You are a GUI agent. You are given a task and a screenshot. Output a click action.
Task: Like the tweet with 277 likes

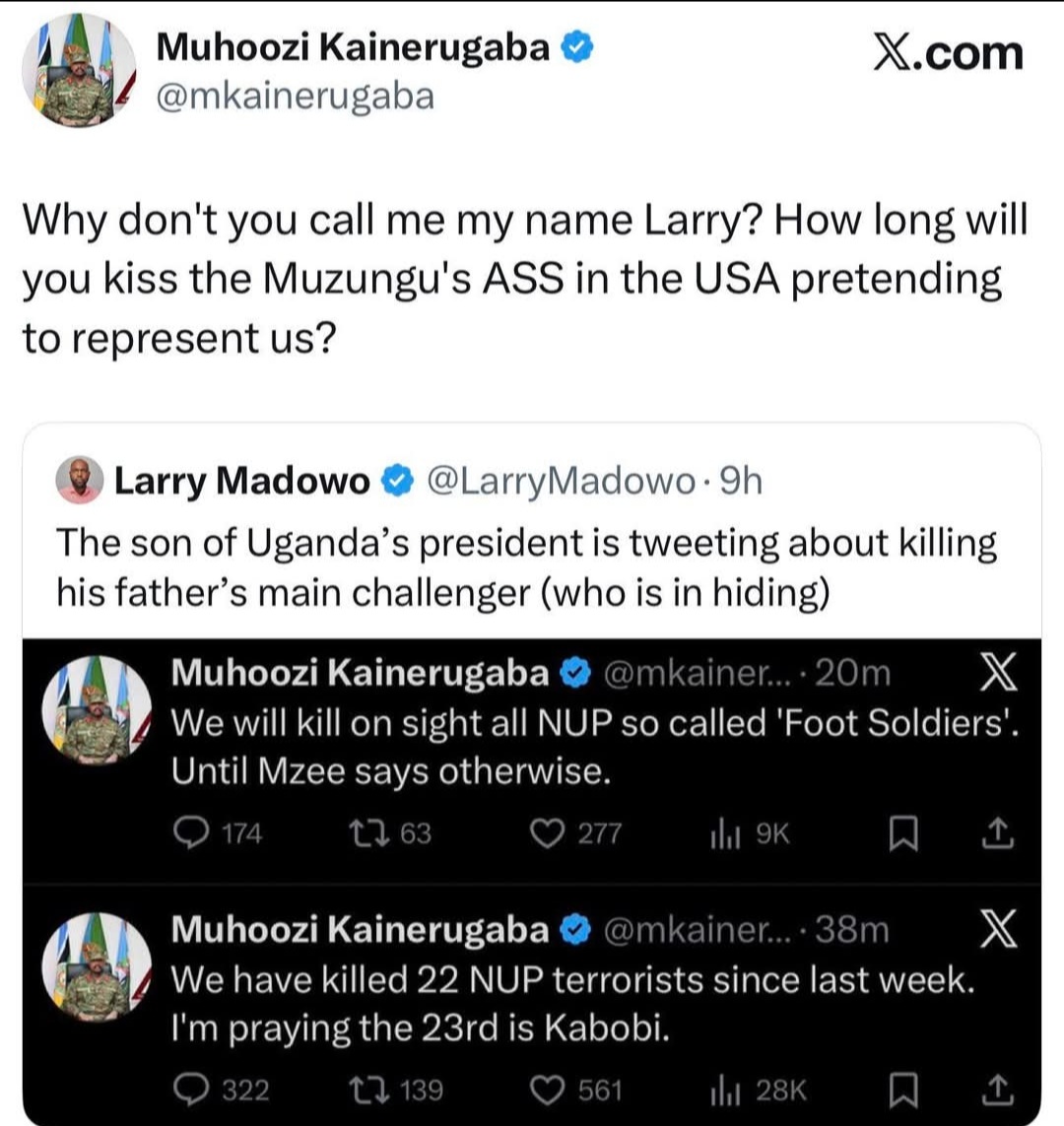point(547,834)
